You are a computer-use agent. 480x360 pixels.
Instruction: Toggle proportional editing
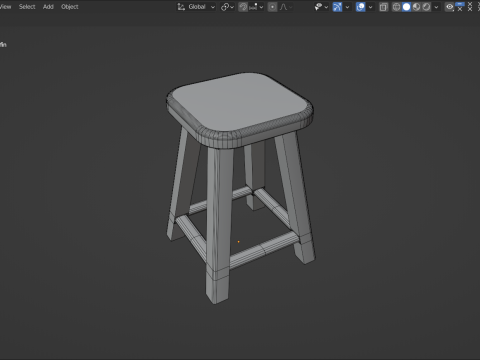(272, 7)
